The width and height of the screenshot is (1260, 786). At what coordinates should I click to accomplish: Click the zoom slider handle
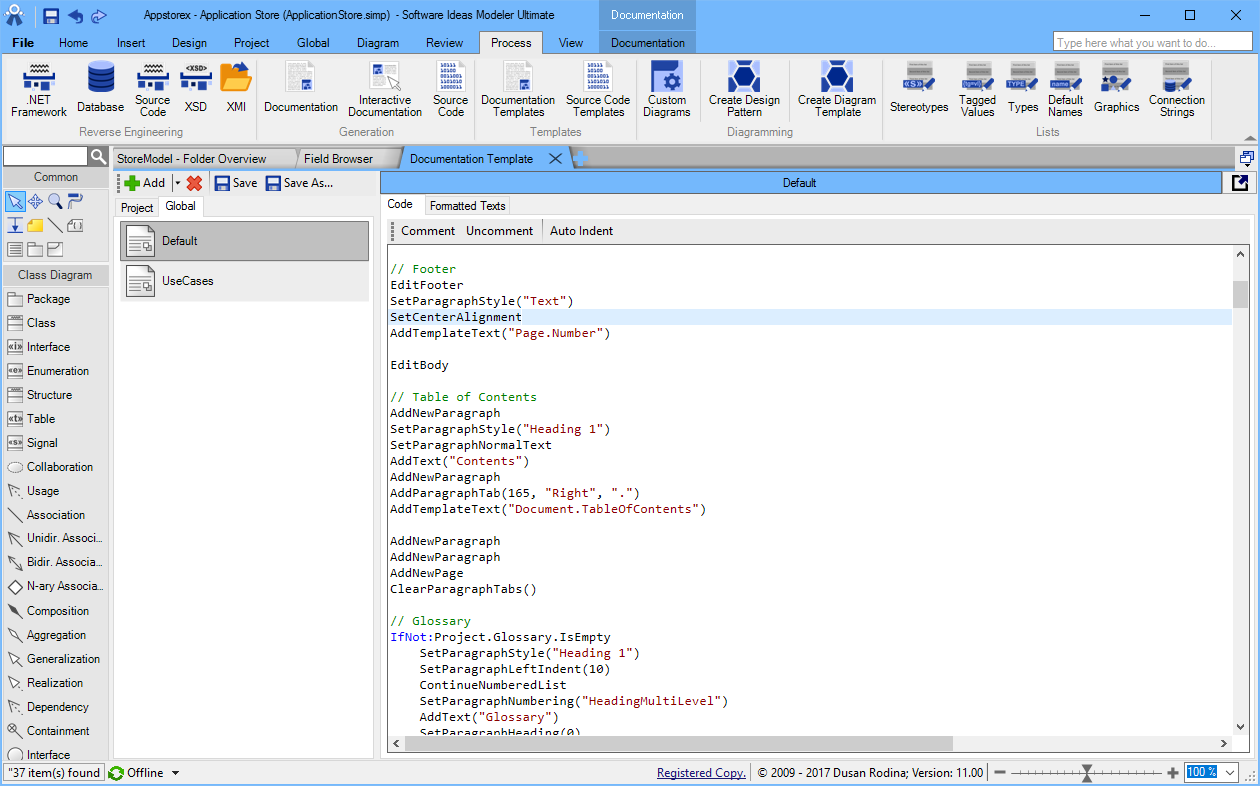tap(1087, 772)
